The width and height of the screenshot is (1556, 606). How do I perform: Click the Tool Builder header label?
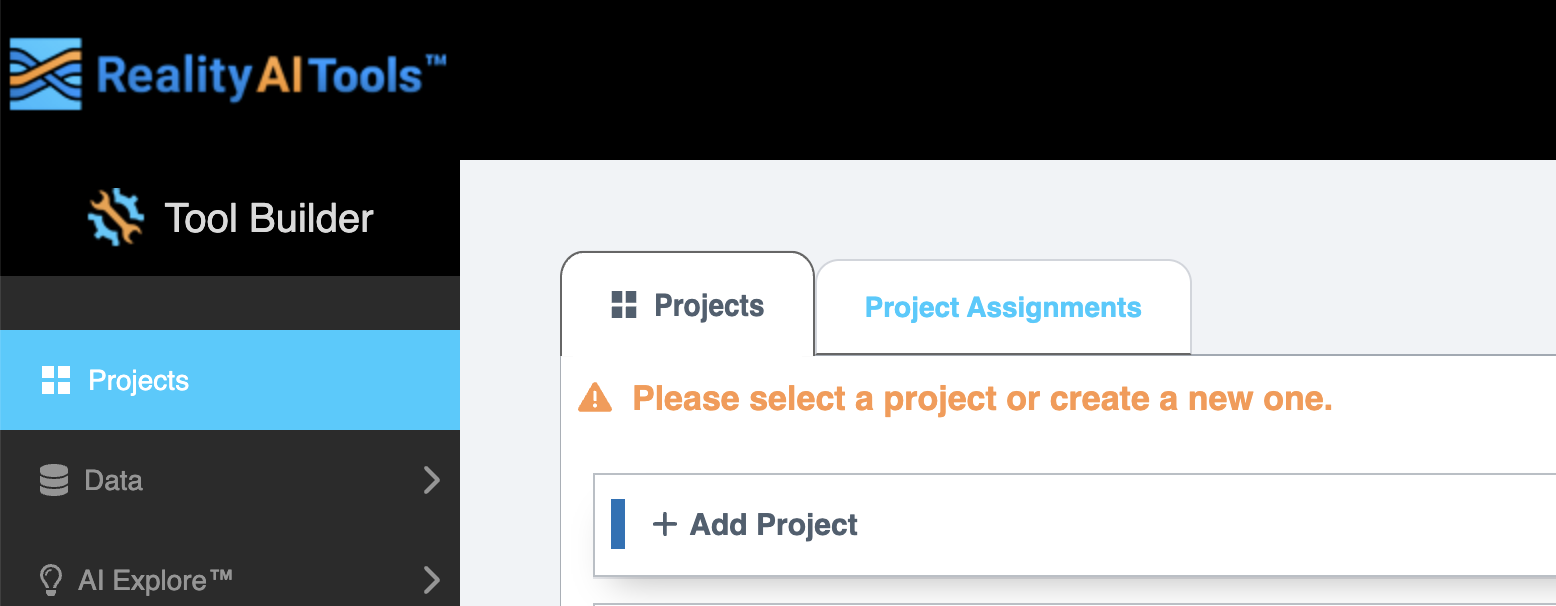click(268, 218)
